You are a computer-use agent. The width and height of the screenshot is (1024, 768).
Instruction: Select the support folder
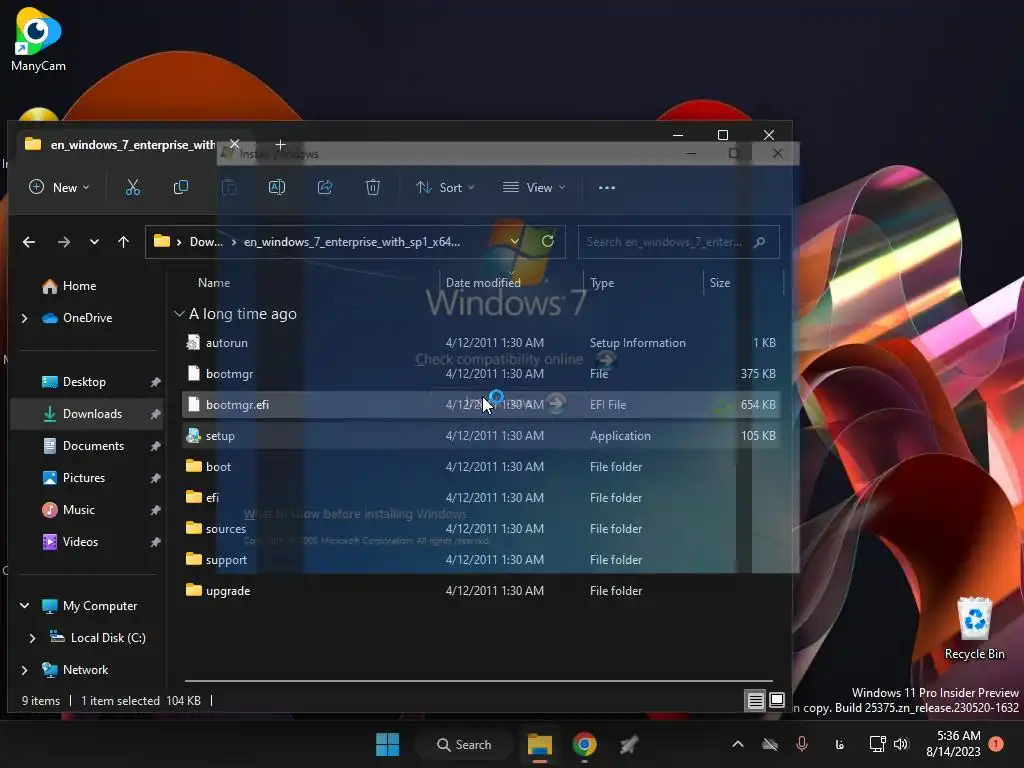pos(481,560)
